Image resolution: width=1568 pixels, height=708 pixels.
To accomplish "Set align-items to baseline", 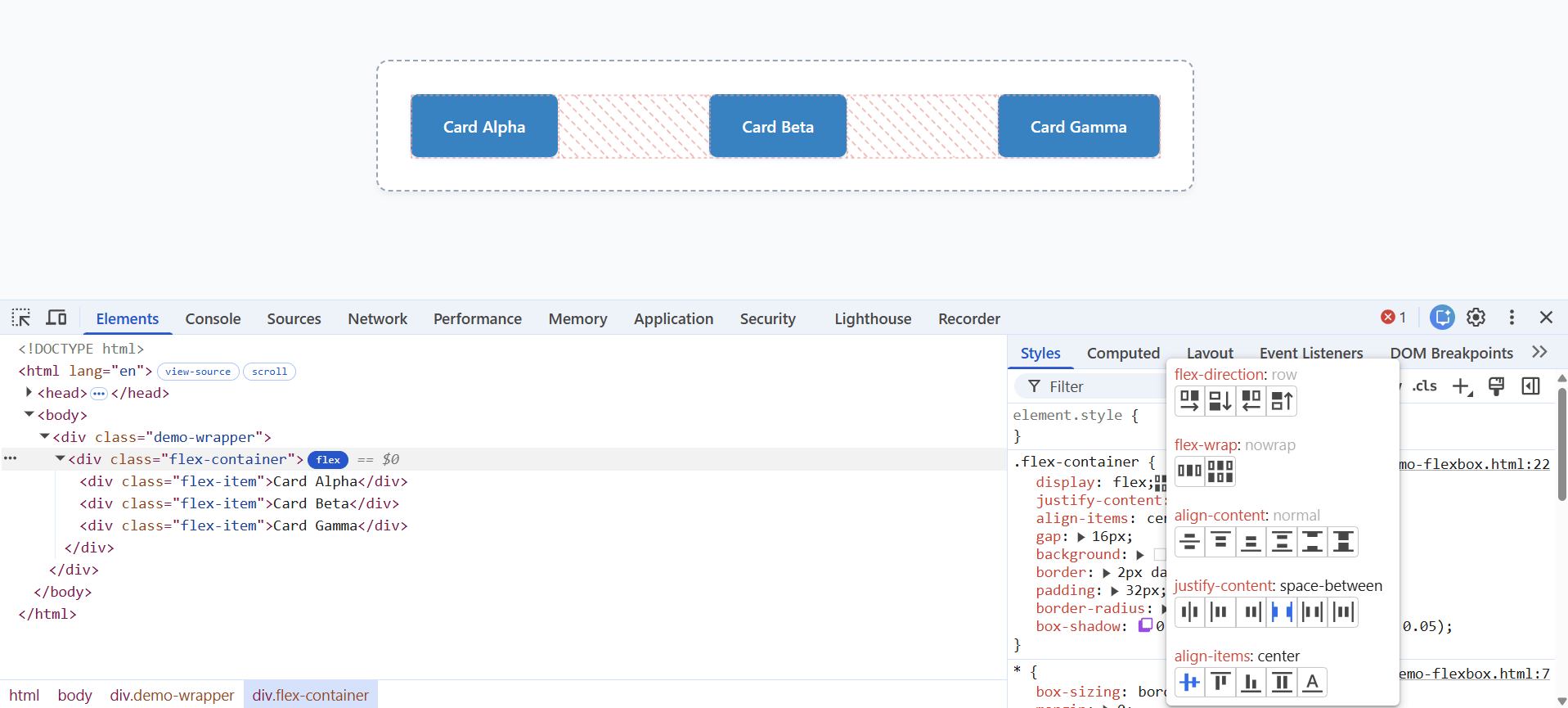I will point(1313,683).
